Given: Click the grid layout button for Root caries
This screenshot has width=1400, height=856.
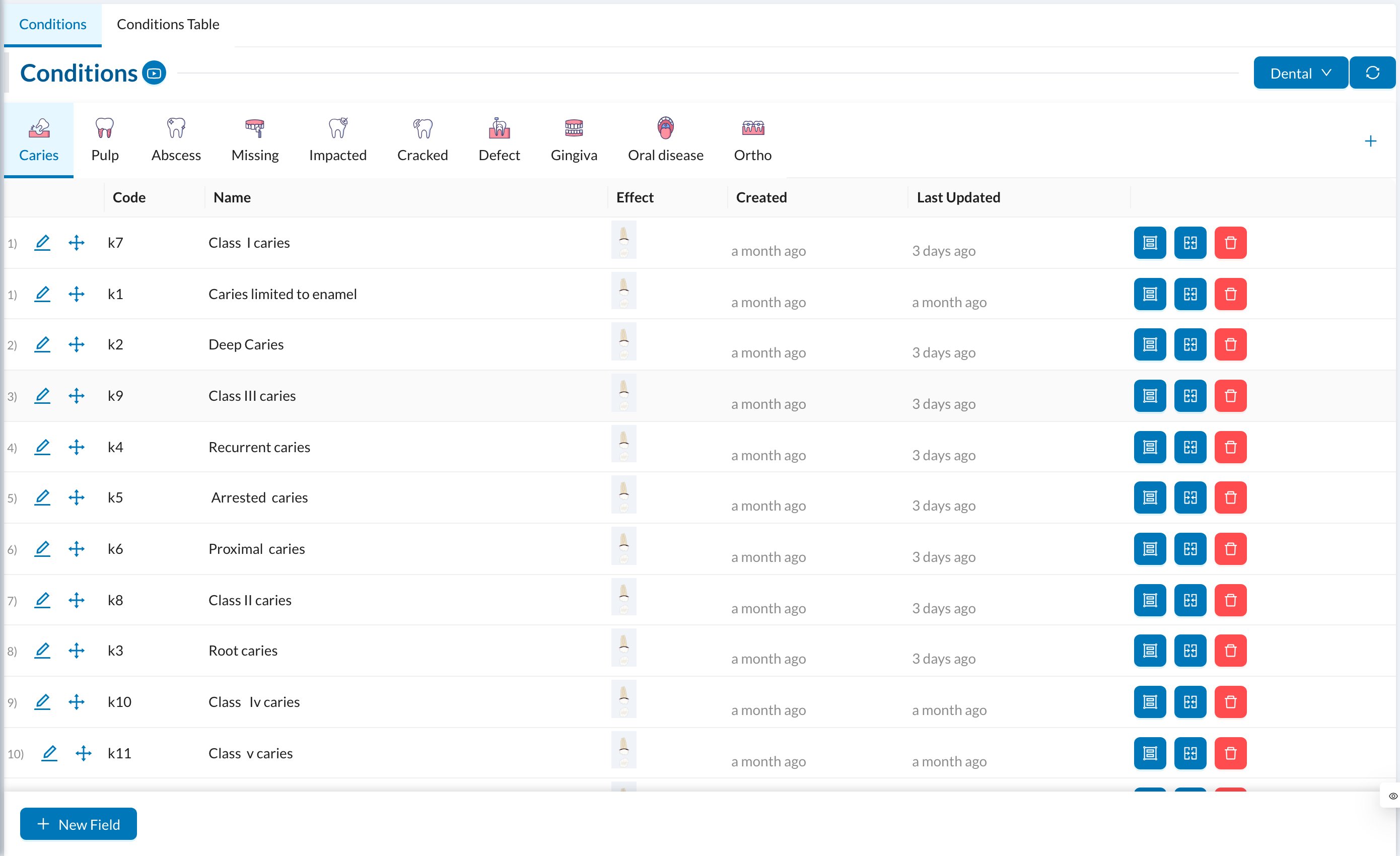Looking at the screenshot, I should pyautogui.click(x=1190, y=651).
